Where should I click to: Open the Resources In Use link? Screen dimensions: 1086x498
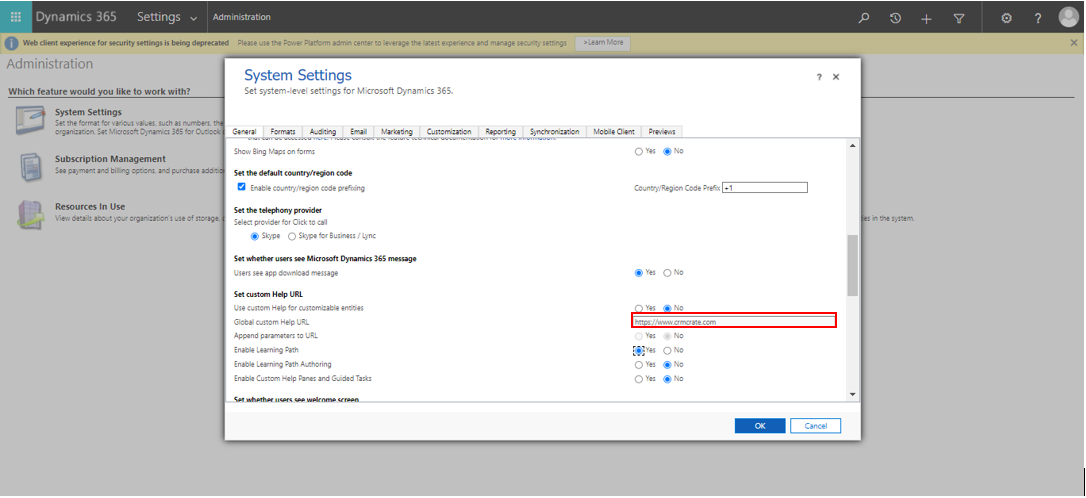click(x=90, y=206)
